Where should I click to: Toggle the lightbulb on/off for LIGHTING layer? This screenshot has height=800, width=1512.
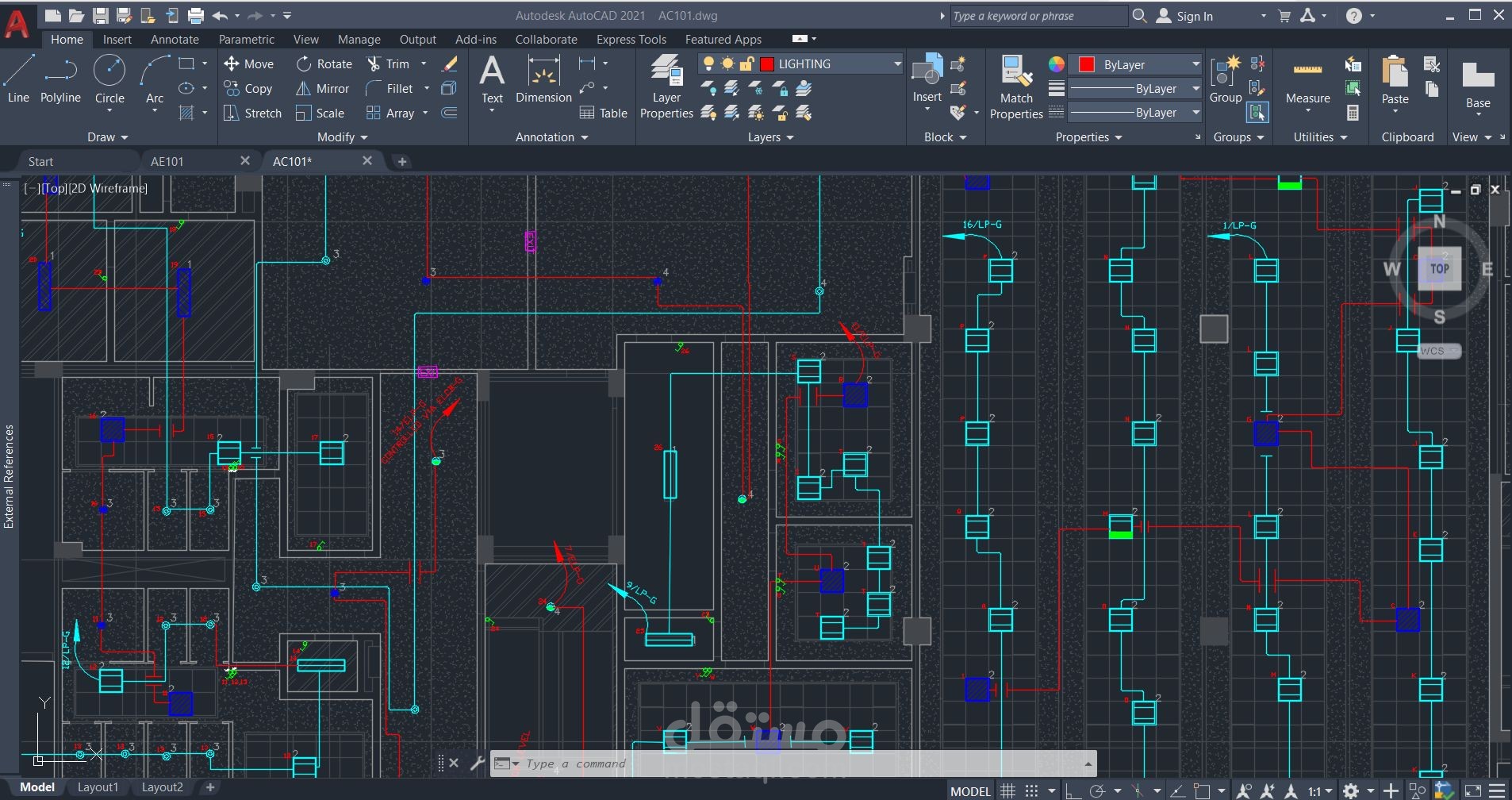click(708, 64)
